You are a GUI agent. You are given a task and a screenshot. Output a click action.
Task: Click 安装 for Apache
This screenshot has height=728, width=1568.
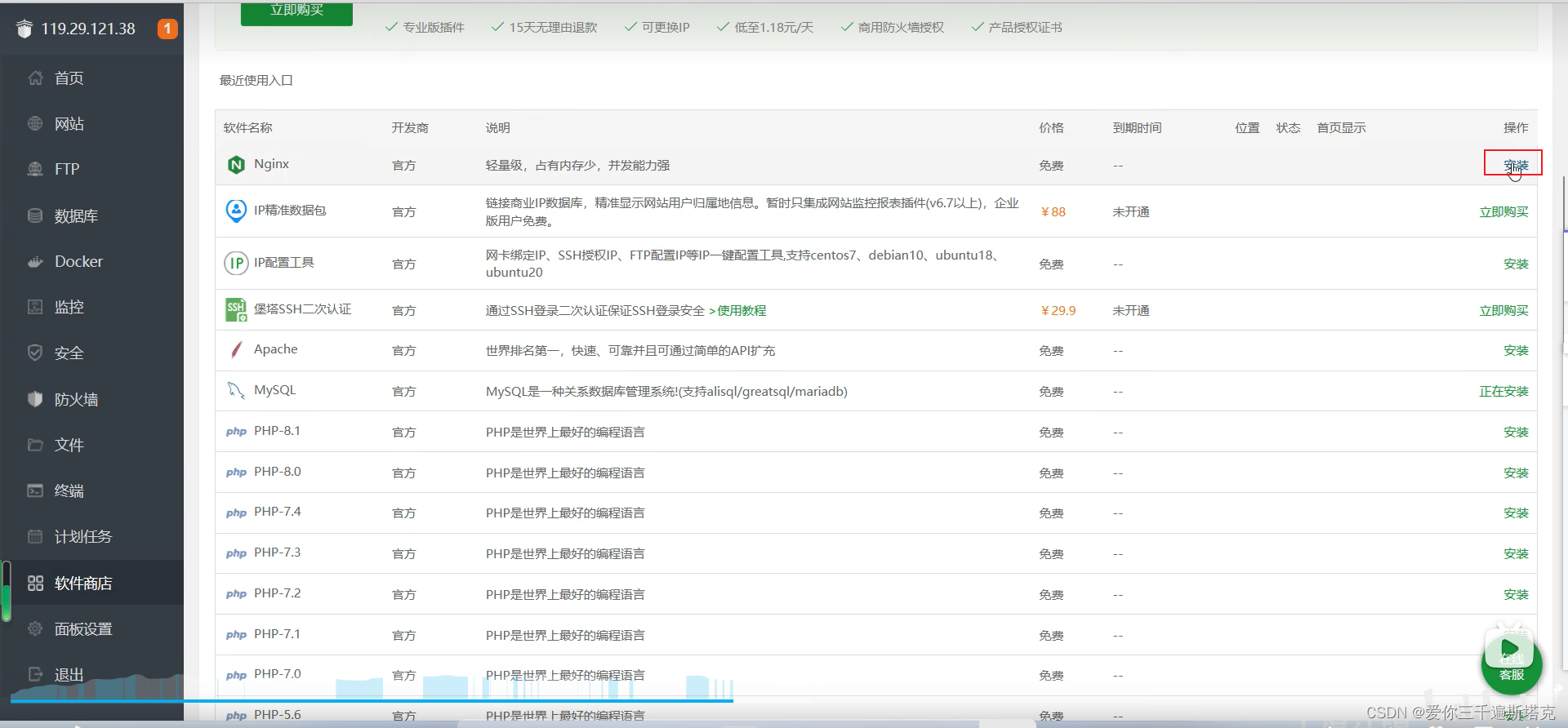1516,350
